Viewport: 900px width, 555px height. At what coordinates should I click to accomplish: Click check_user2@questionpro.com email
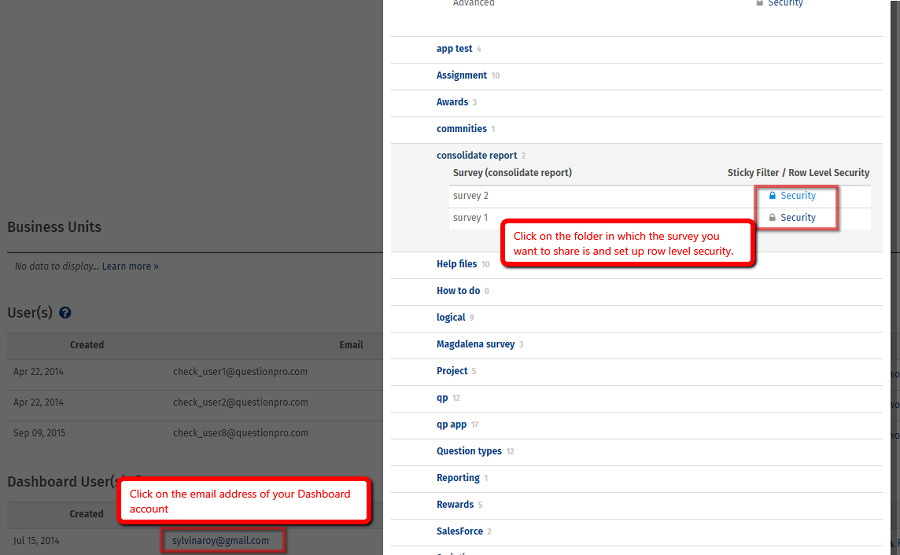(240, 402)
